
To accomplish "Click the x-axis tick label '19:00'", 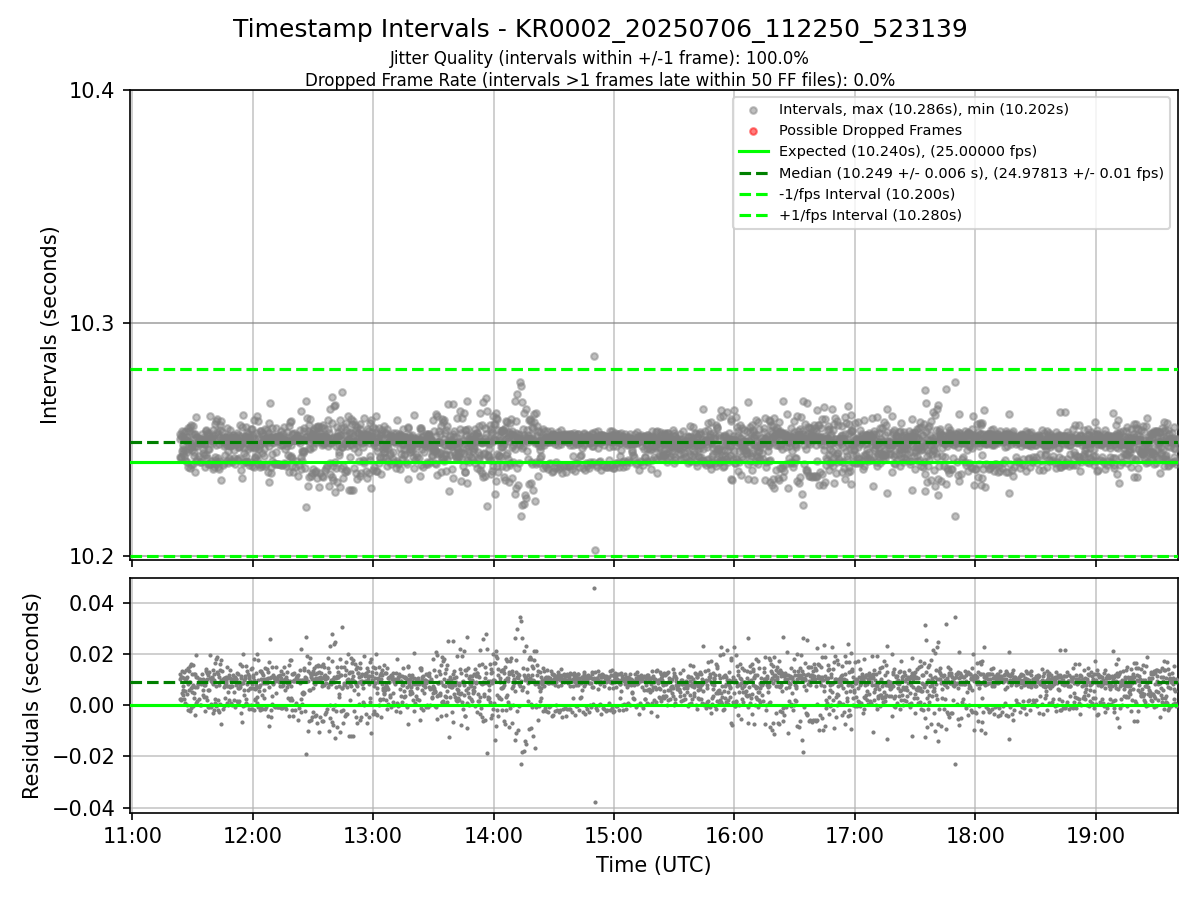I will click(x=1096, y=835).
